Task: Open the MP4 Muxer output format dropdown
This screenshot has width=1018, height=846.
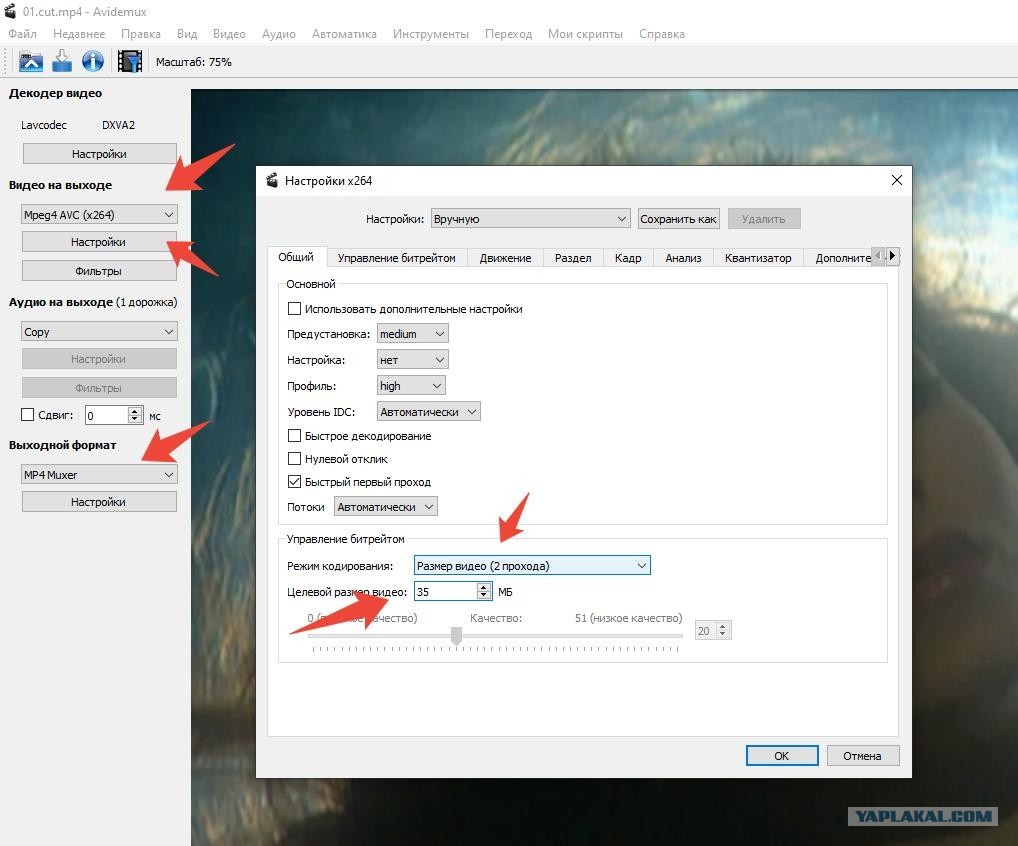Action: click(99, 475)
